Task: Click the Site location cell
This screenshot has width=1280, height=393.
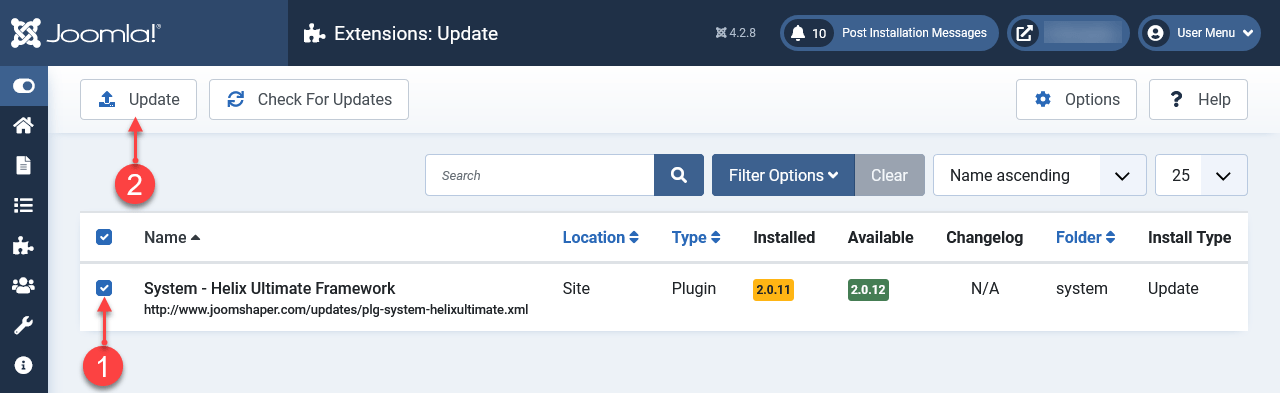Action: coord(576,289)
